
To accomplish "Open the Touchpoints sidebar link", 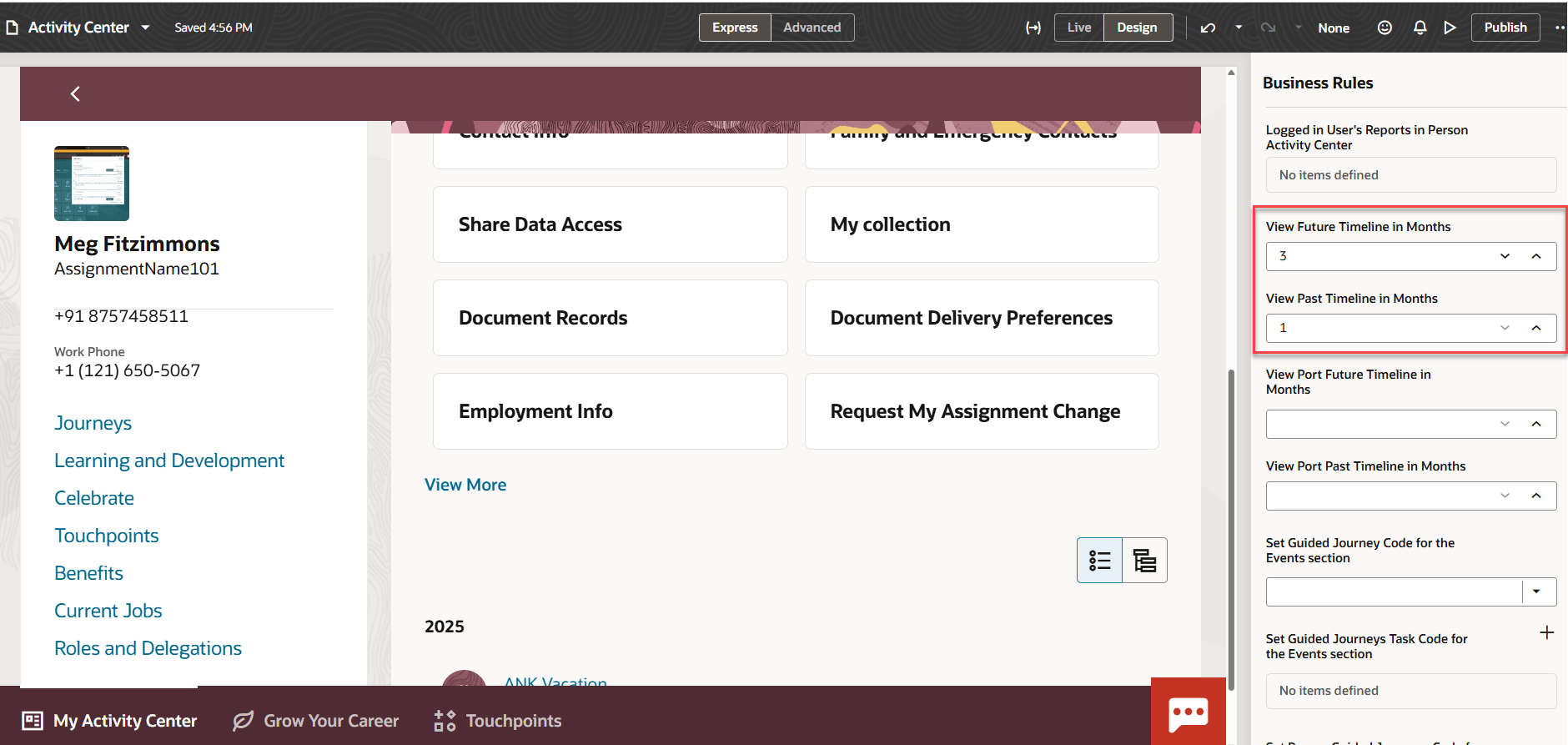I will click(107, 536).
